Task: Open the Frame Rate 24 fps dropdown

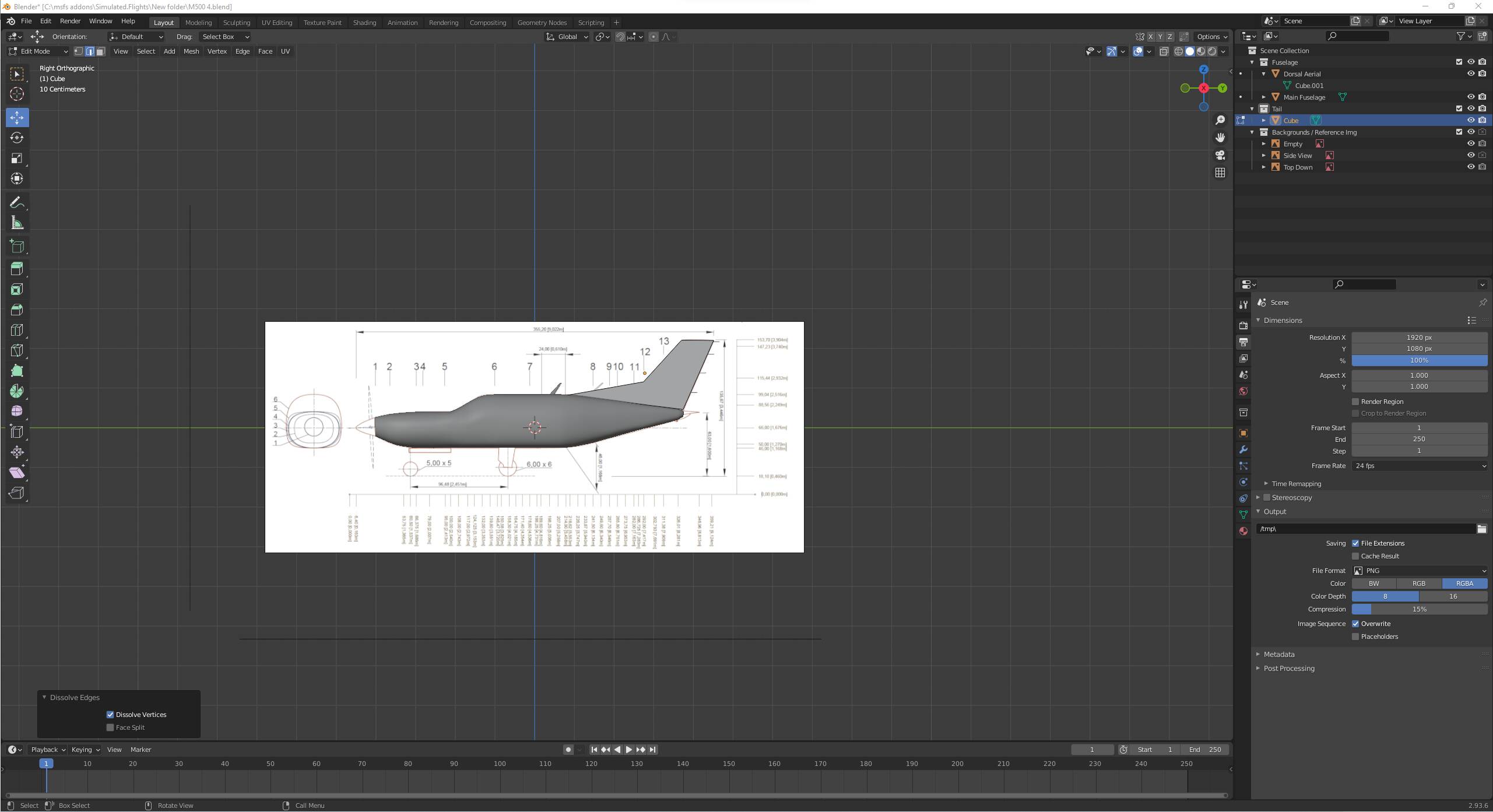Action: [1420, 466]
